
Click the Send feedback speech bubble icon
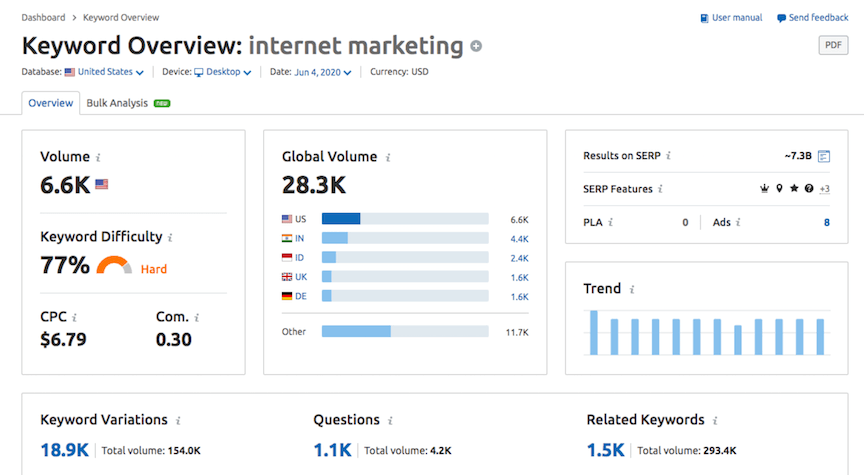(x=781, y=18)
